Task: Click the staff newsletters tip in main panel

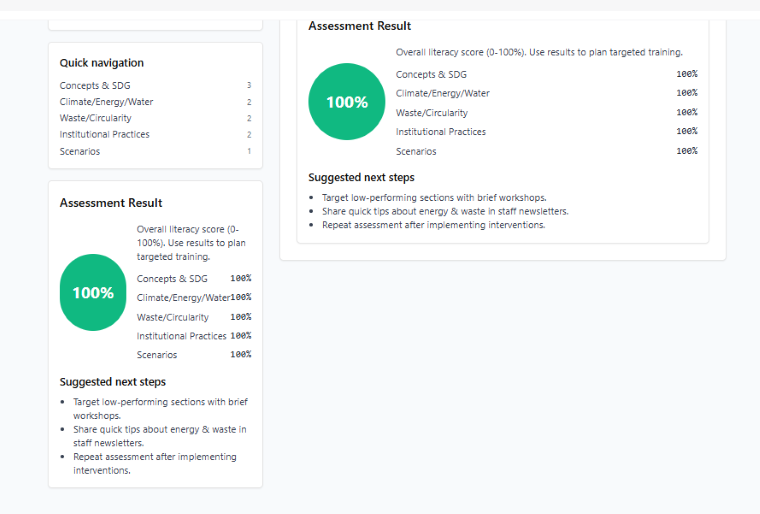Action: [x=445, y=211]
